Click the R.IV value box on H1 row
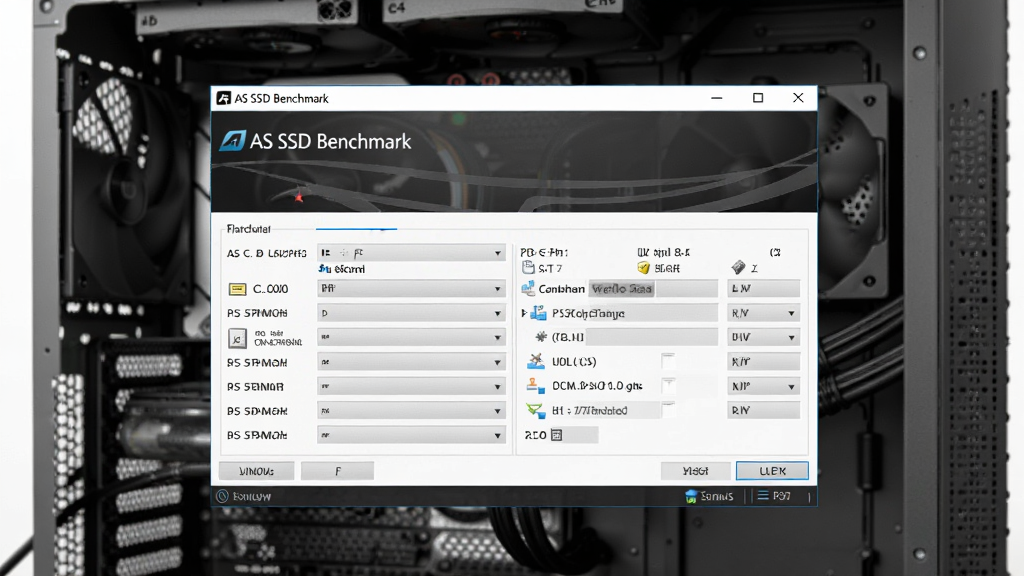The height and width of the screenshot is (576, 1024). tap(763, 411)
